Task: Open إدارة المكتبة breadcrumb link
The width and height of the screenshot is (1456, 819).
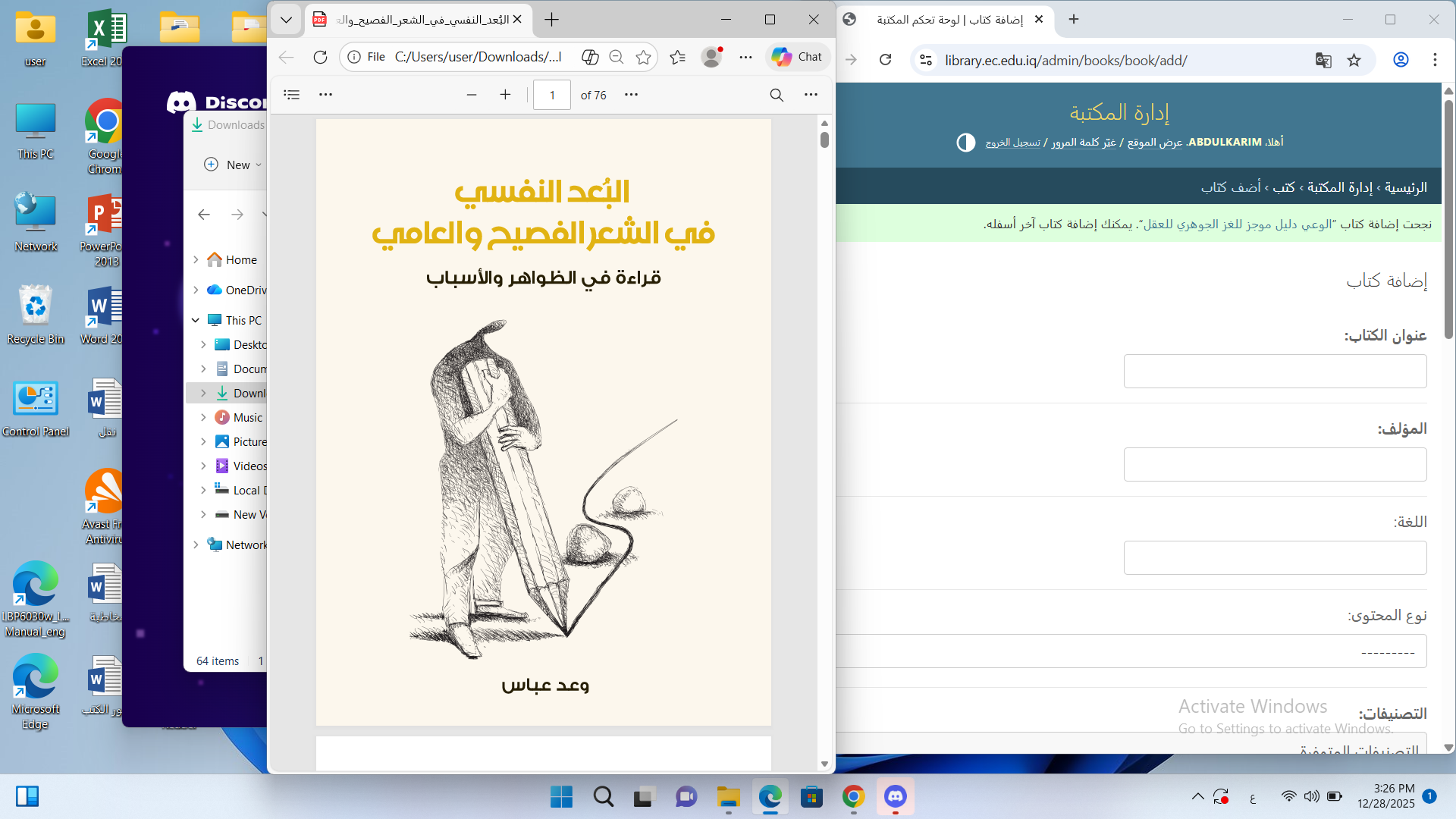Action: coord(1340,187)
